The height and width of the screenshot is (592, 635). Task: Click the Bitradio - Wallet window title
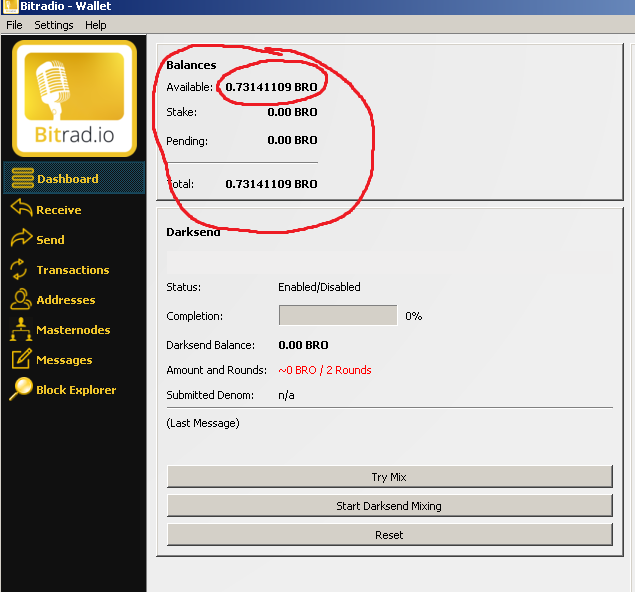(x=66, y=6)
